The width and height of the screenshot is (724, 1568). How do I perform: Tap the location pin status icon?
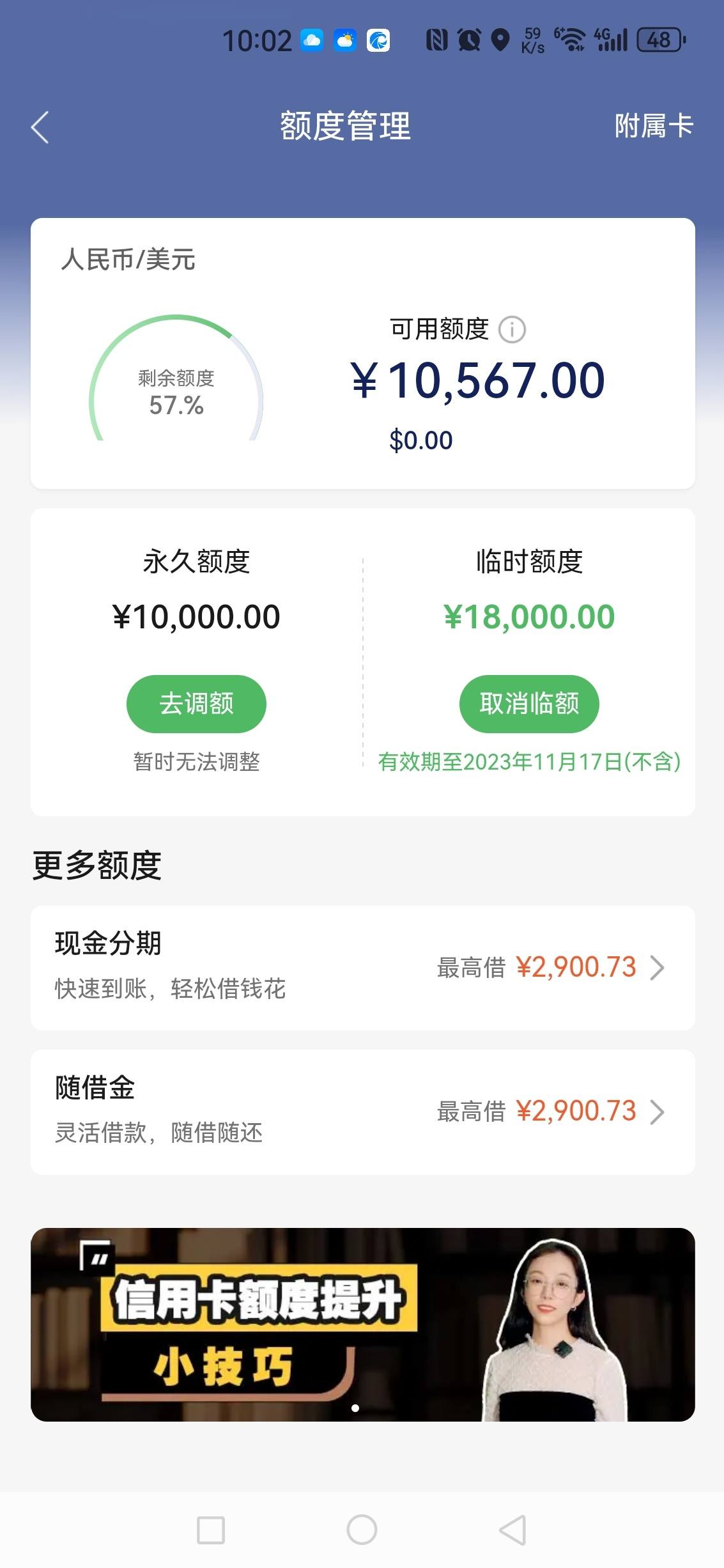(x=500, y=40)
